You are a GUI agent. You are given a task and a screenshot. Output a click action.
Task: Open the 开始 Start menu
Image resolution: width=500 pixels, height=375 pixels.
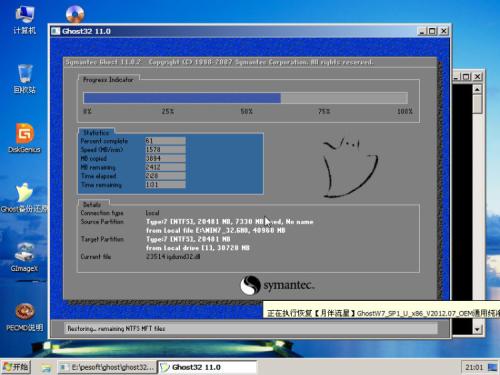[16, 367]
